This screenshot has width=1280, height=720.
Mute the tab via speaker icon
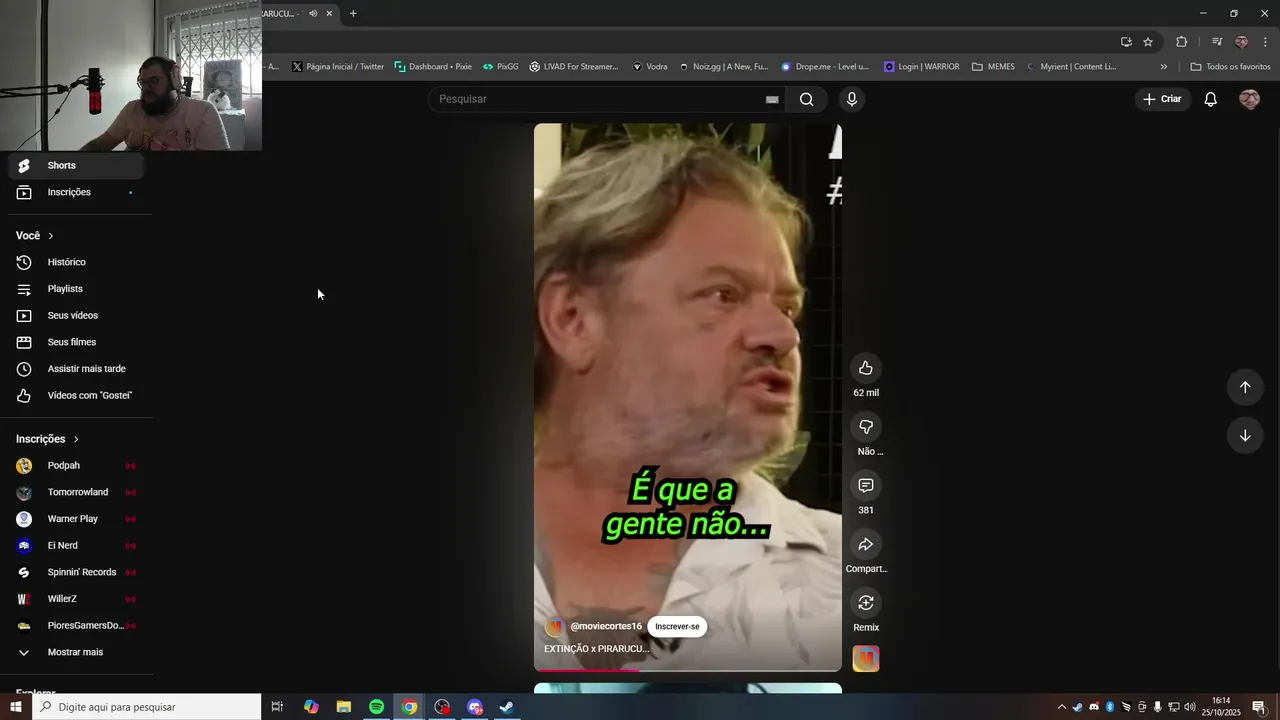coord(313,13)
